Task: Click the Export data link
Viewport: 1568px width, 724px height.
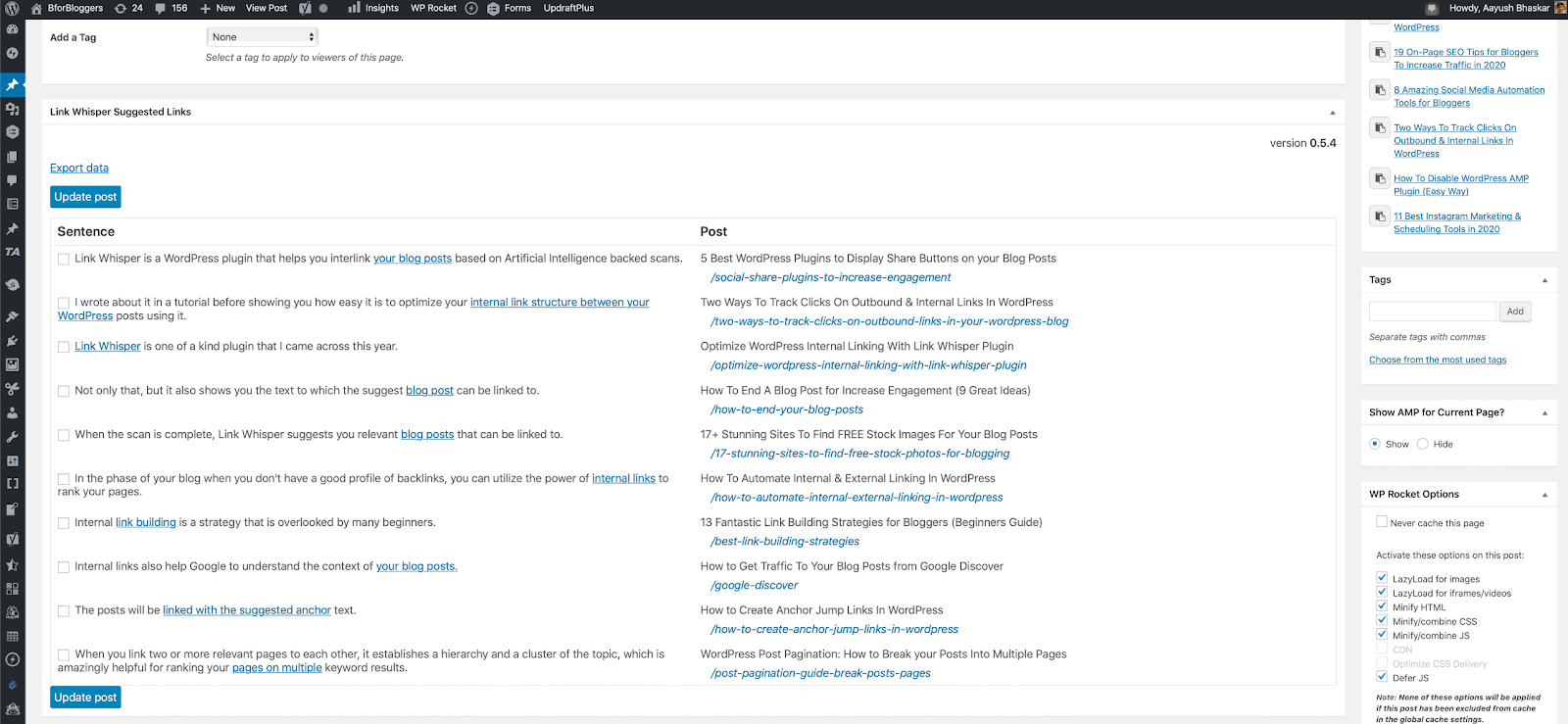Action: pos(79,169)
